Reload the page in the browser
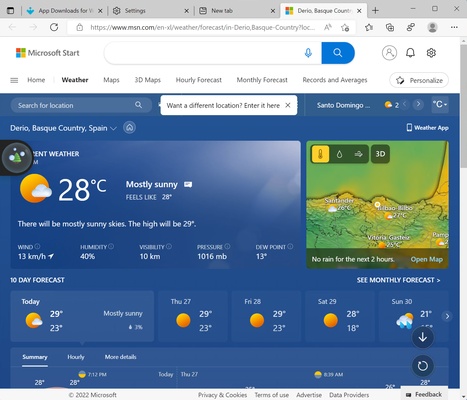467x400 pixels. coord(54,27)
